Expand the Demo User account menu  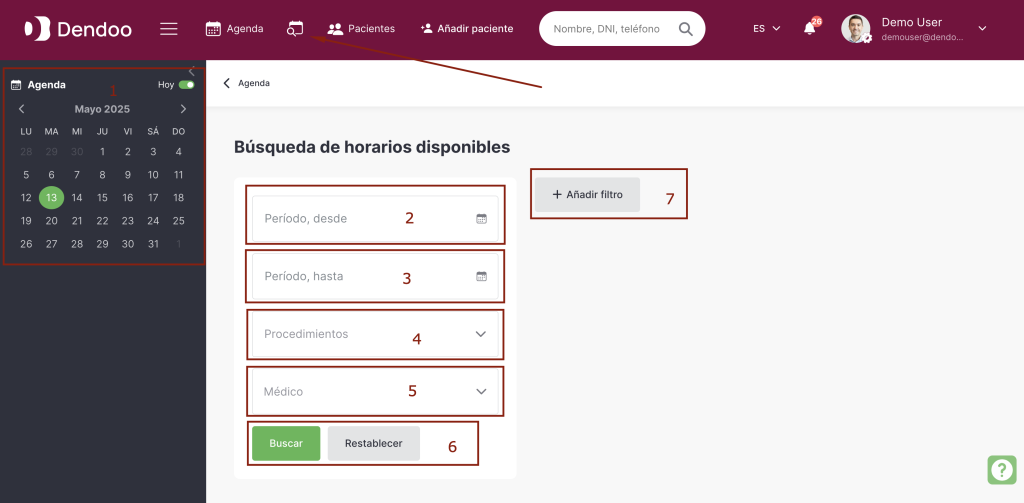[982, 28]
